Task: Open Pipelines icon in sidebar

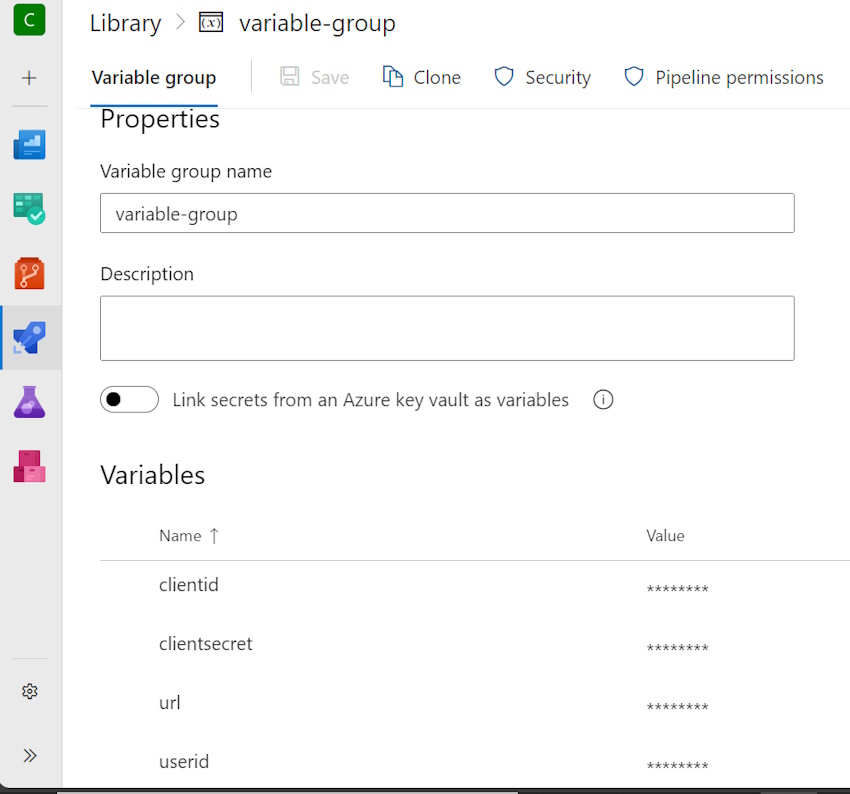Action: click(x=30, y=338)
